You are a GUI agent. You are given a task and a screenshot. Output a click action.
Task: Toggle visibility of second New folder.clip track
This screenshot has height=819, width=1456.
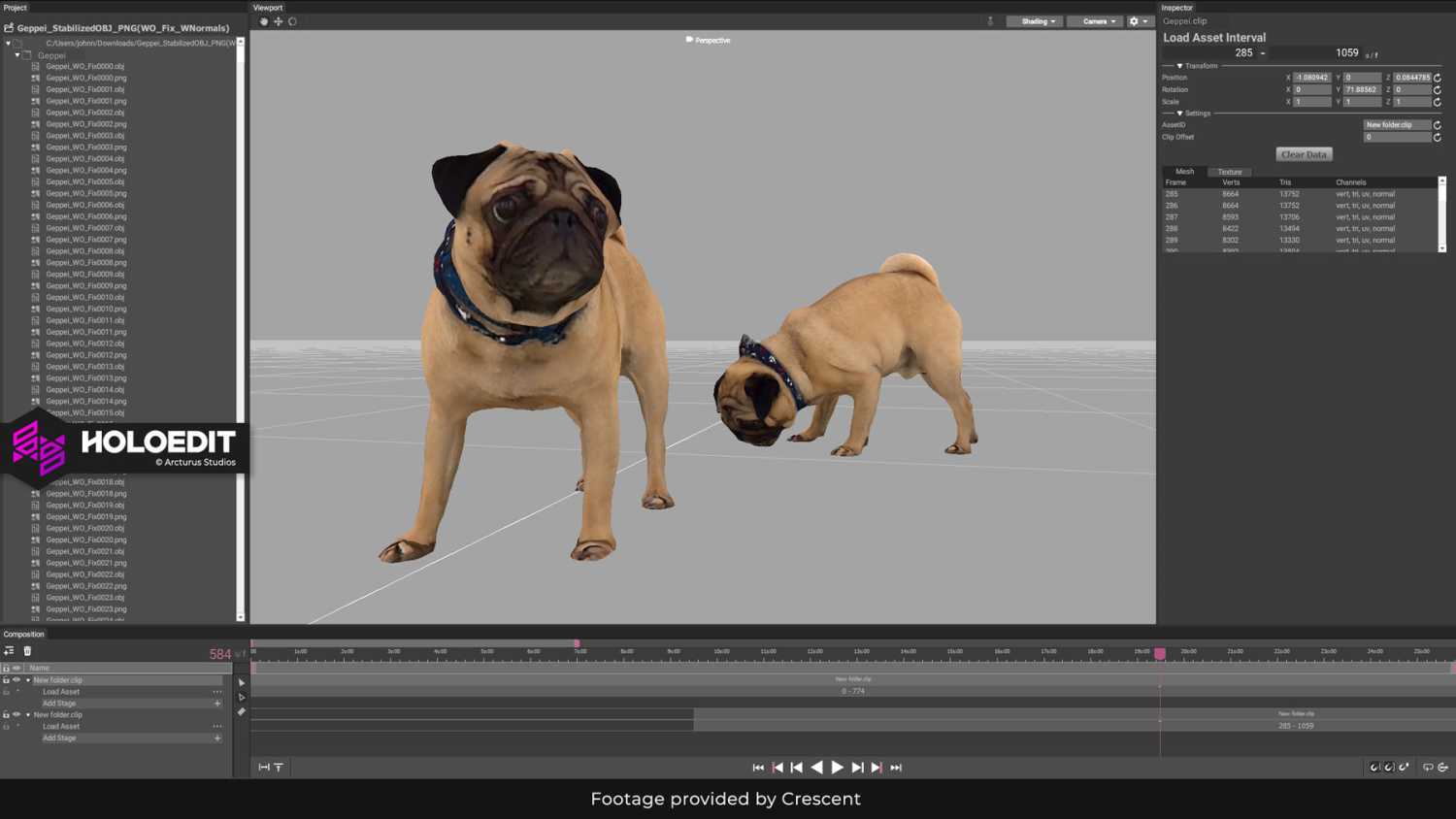[17, 715]
